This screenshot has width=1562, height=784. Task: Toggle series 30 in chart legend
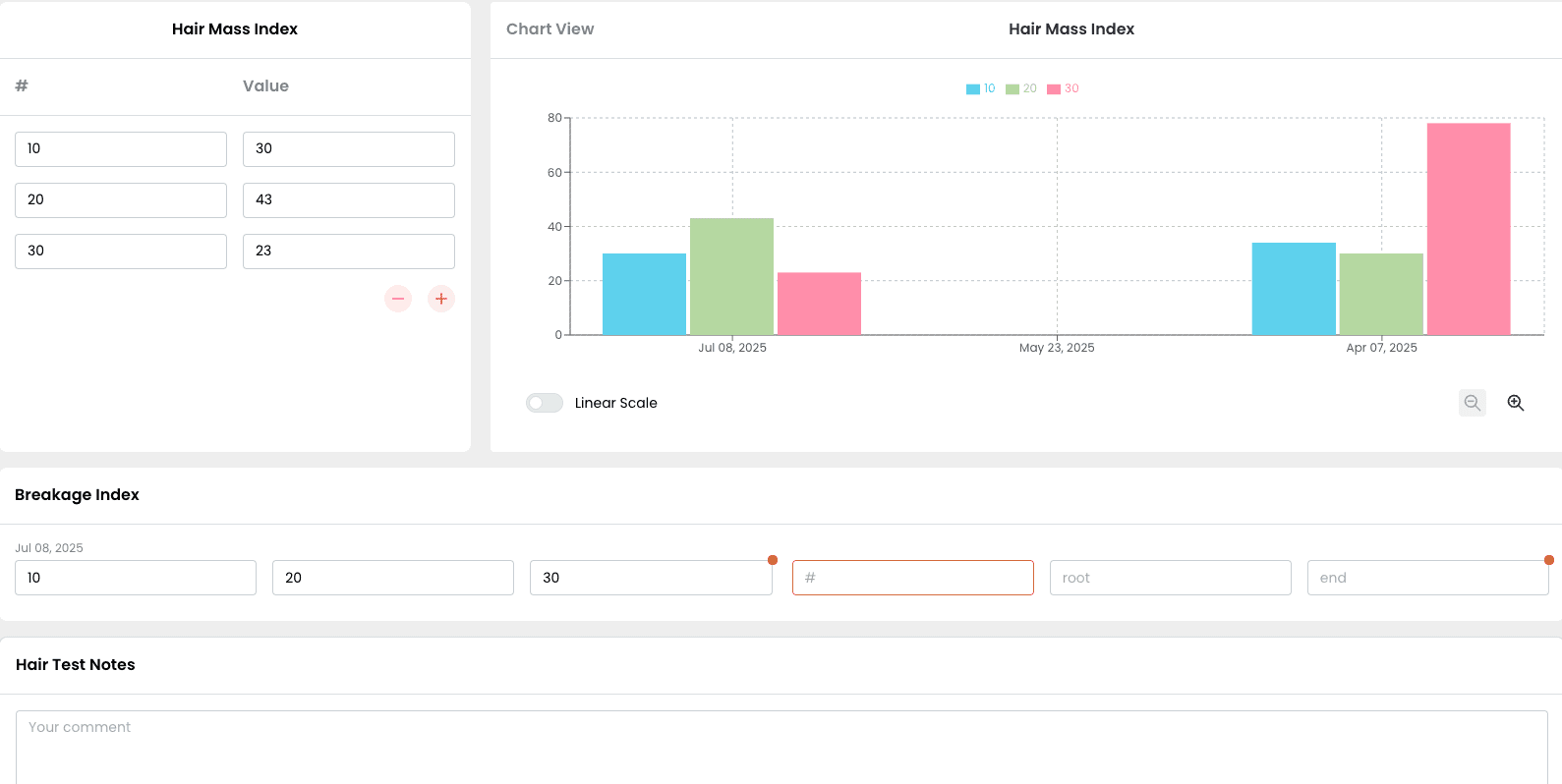point(1063,88)
